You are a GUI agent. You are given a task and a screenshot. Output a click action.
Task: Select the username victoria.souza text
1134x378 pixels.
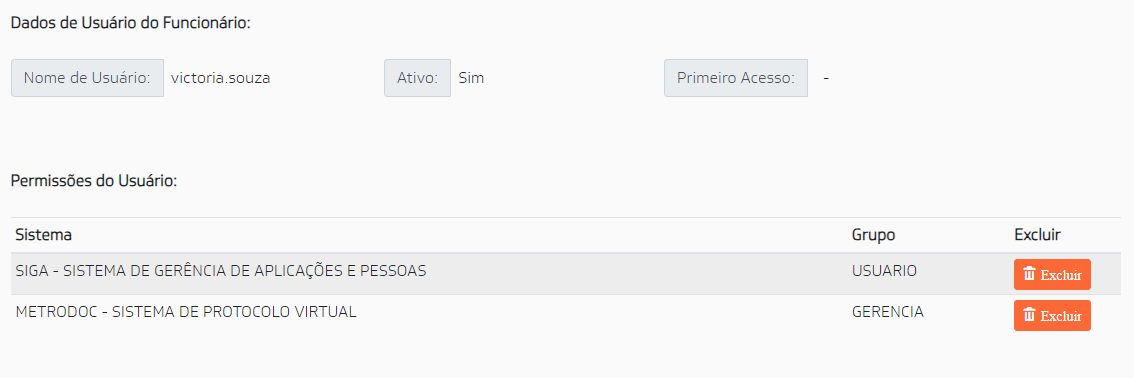click(221, 78)
